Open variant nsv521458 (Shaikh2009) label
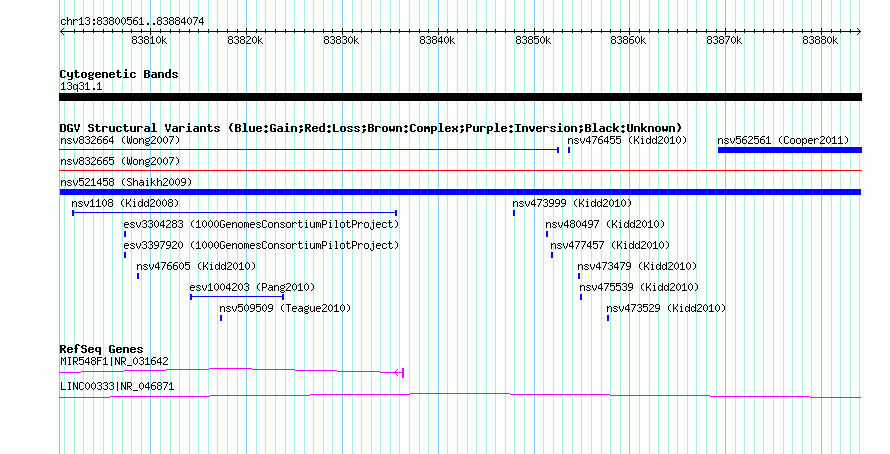This screenshot has width=890, height=454. click(x=126, y=182)
